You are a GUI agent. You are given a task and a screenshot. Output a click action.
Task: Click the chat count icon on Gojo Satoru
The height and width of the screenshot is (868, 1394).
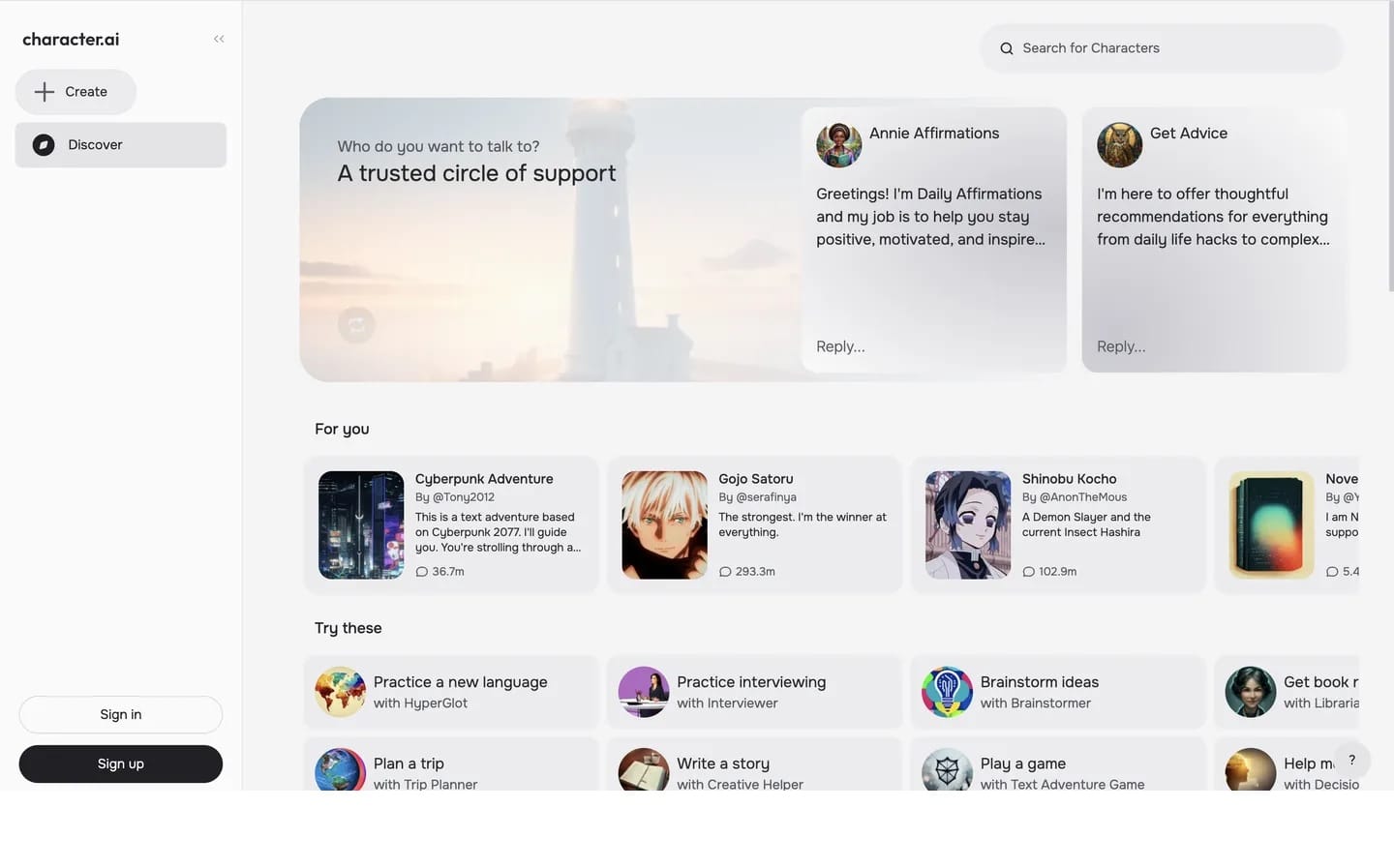click(725, 572)
